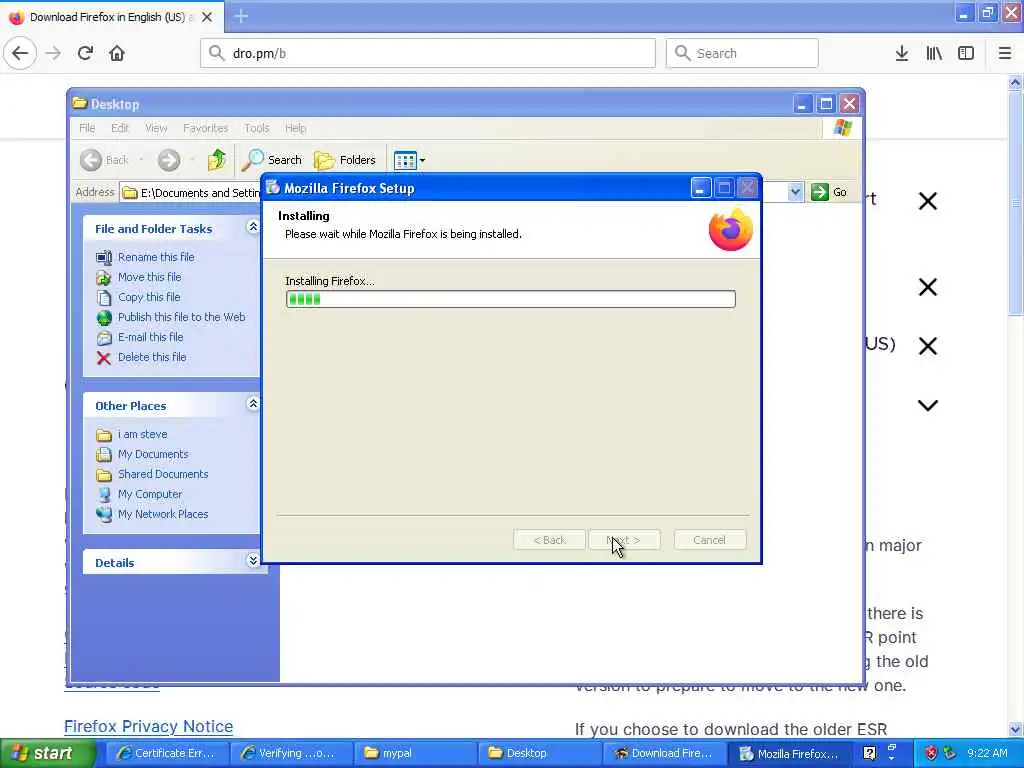Viewport: 1024px width, 768px height.
Task: Open File menu in Desktop window
Action: (87, 128)
